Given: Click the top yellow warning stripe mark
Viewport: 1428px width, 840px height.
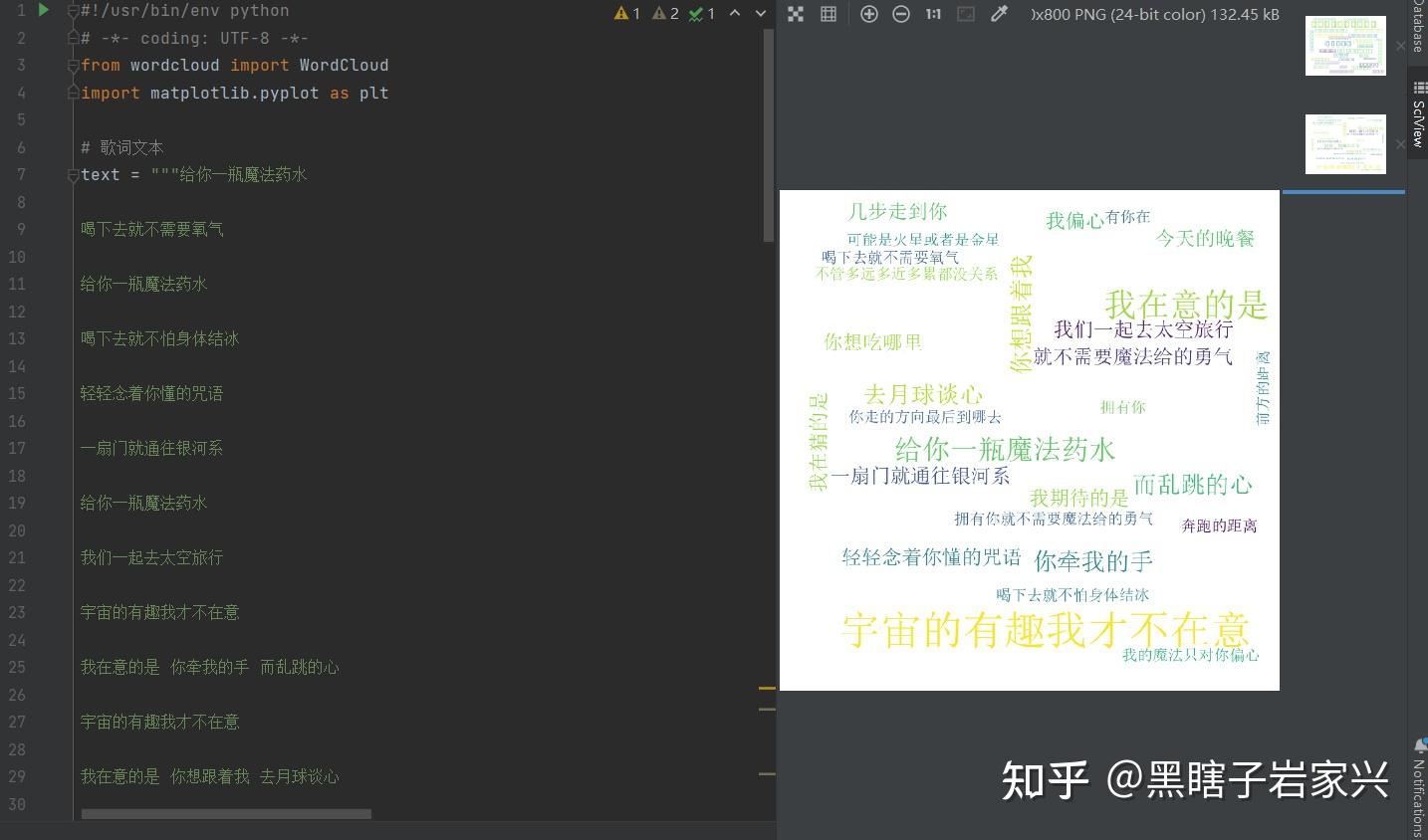Looking at the screenshot, I should point(767,688).
